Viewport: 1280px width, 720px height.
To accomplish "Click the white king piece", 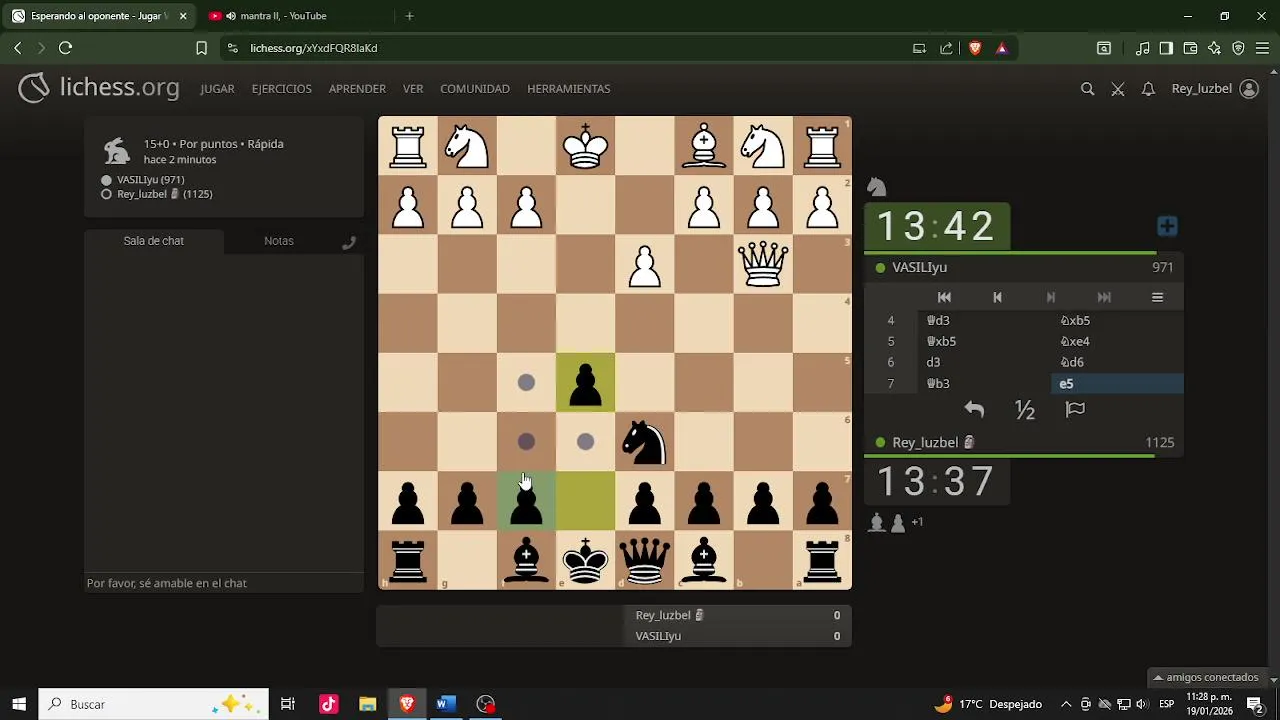I will coord(586,147).
